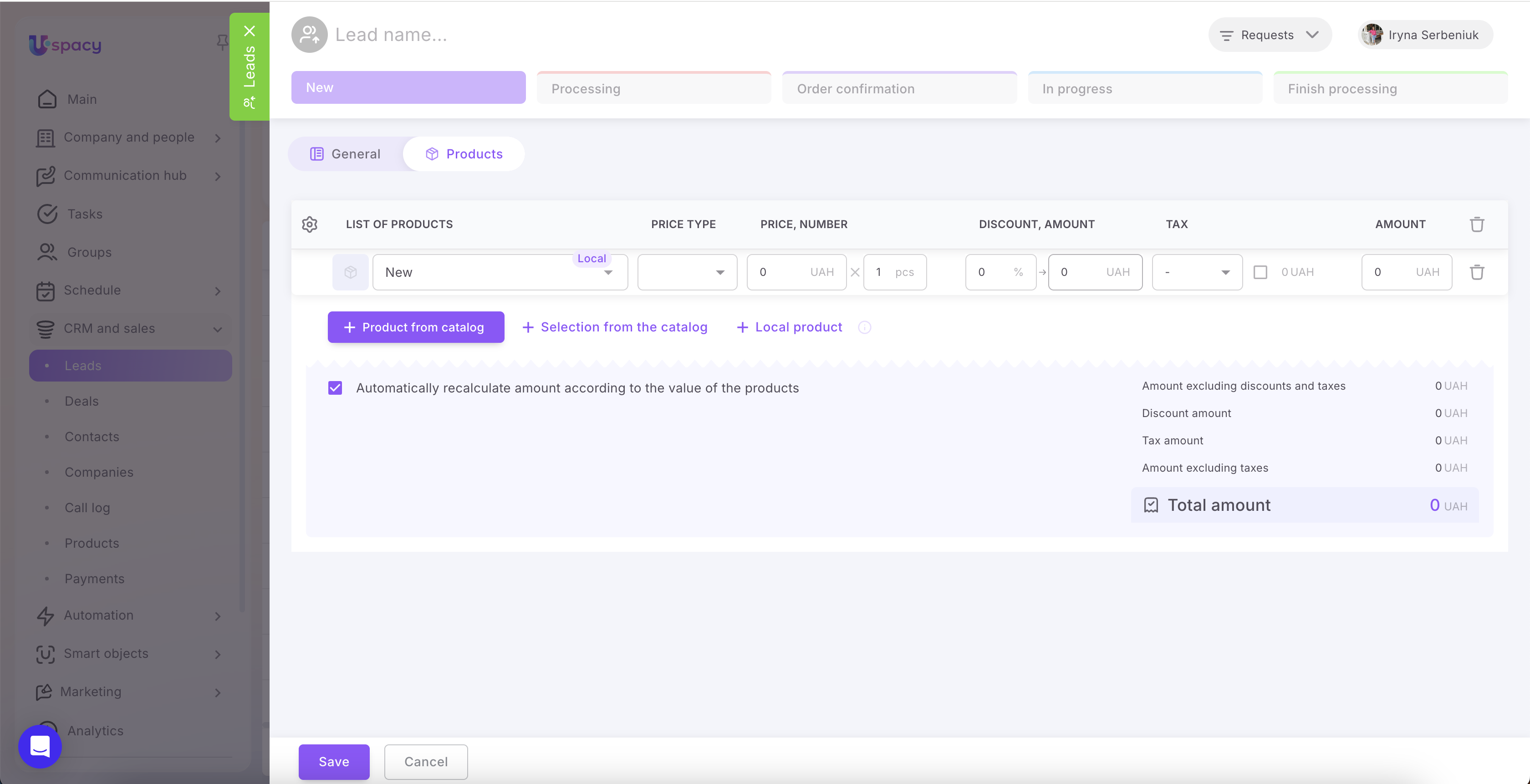Click the discount percent field

(1001, 272)
